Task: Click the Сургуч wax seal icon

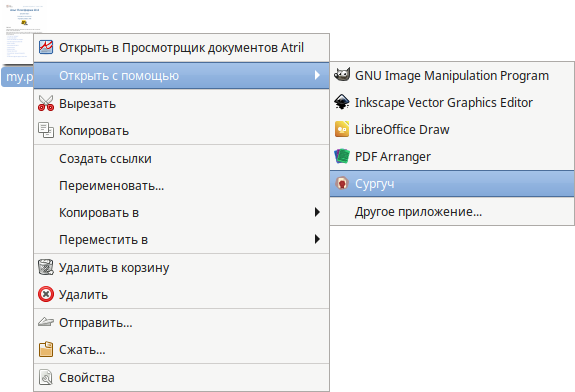Action: (342, 183)
